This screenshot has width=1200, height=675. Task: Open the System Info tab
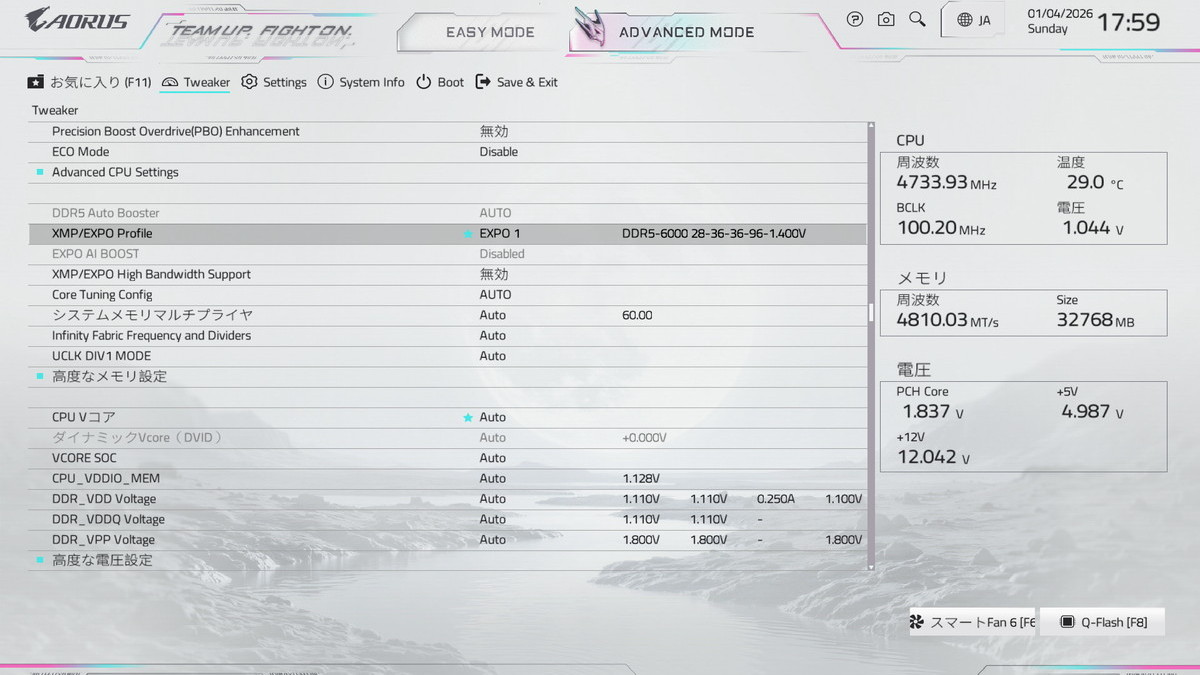[361, 82]
